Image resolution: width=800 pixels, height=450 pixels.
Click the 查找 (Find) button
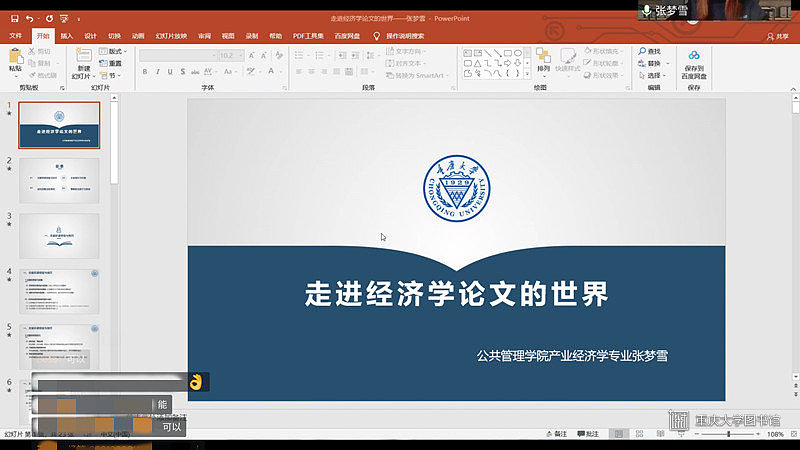(649, 51)
